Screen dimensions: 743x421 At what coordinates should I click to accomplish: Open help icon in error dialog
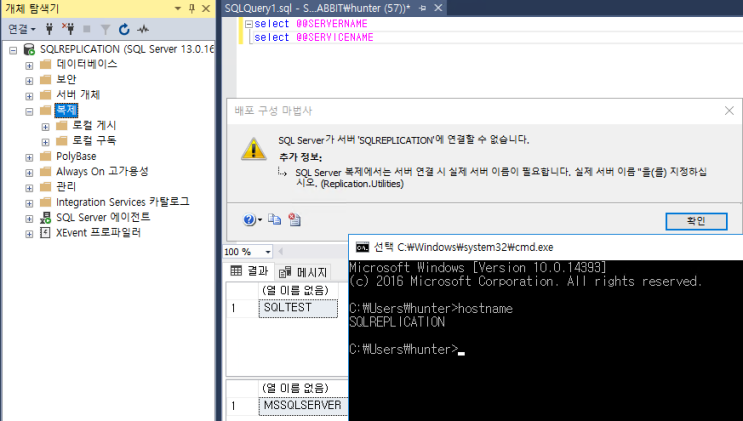pos(249,220)
